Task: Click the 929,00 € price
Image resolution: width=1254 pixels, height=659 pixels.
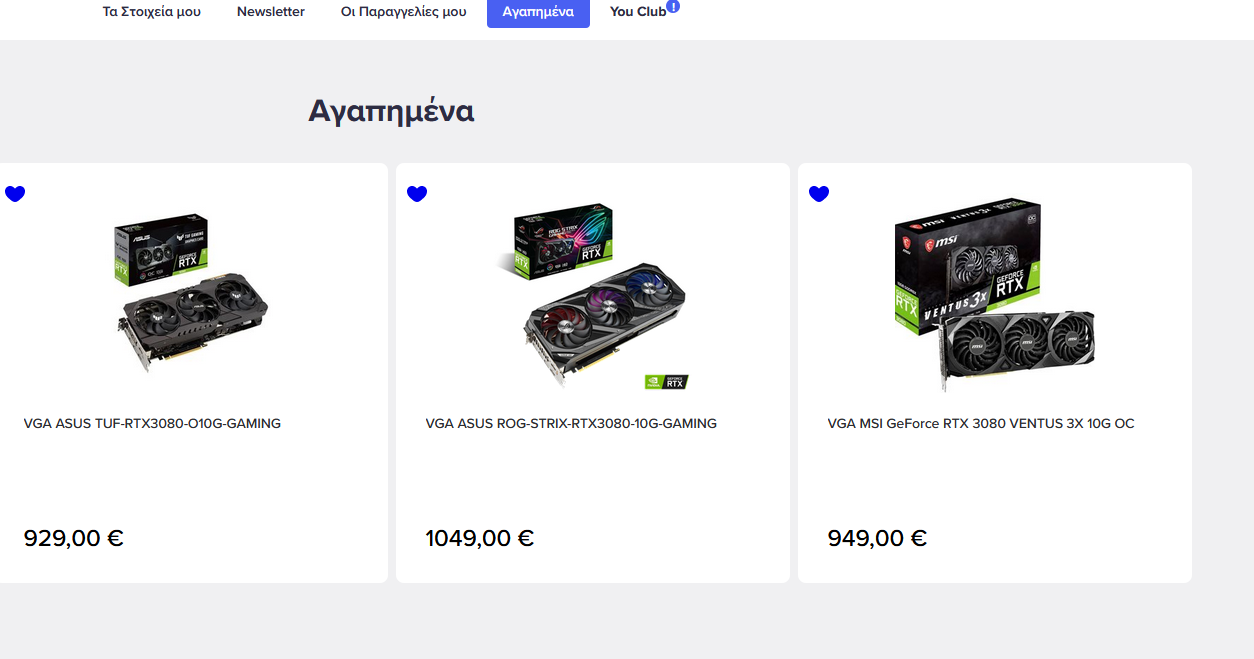Action: pyautogui.click(x=74, y=538)
